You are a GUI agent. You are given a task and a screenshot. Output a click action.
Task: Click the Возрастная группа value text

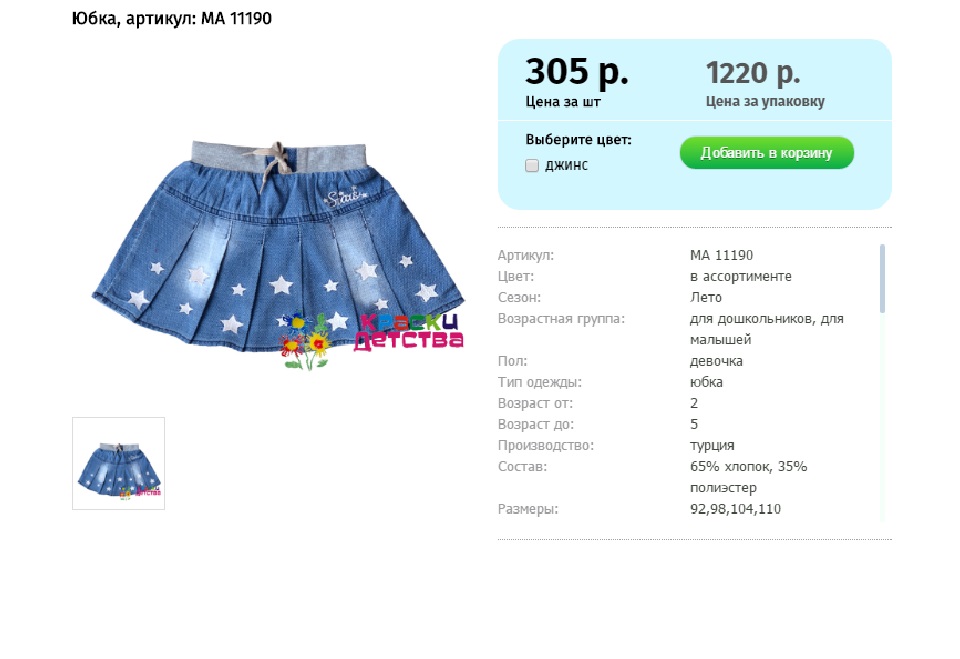coord(767,329)
